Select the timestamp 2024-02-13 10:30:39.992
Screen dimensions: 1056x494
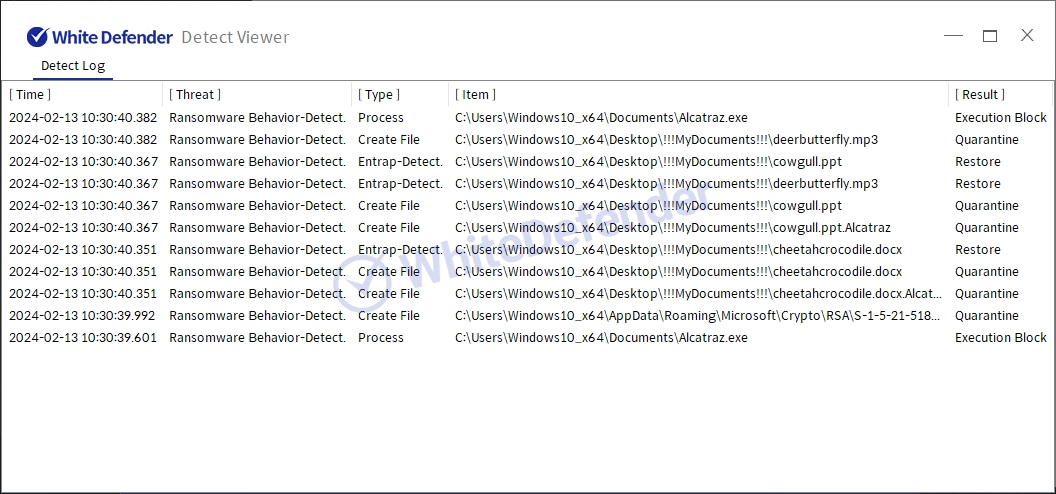click(x=82, y=316)
